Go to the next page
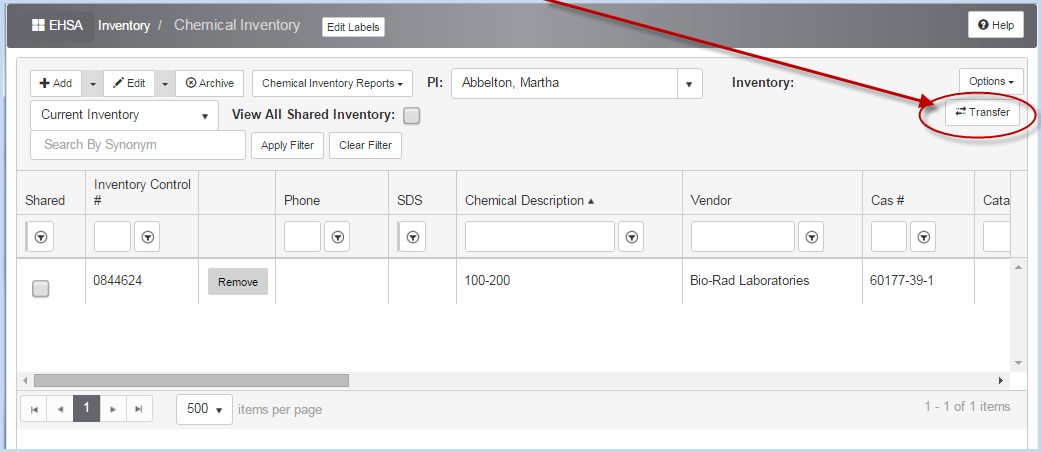1041x452 pixels. (x=113, y=409)
